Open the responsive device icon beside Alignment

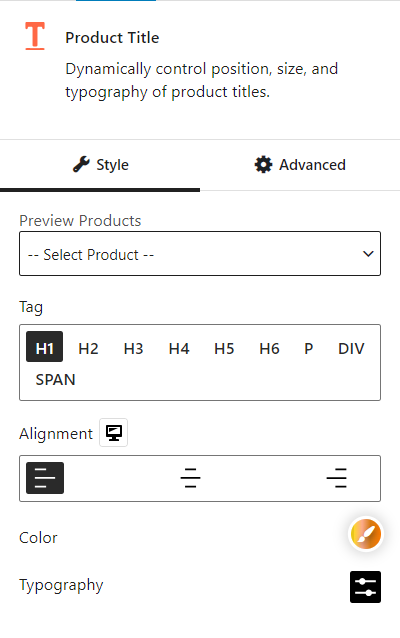(x=114, y=433)
